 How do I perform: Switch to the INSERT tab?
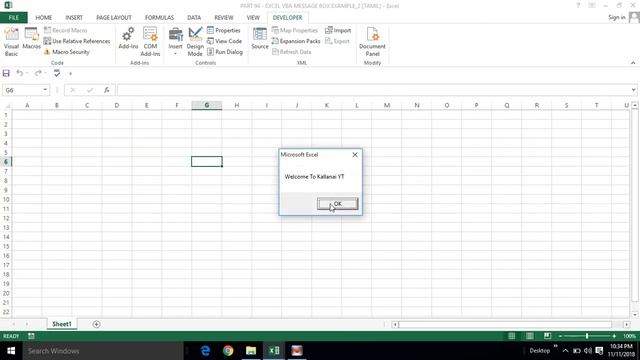coord(74,18)
